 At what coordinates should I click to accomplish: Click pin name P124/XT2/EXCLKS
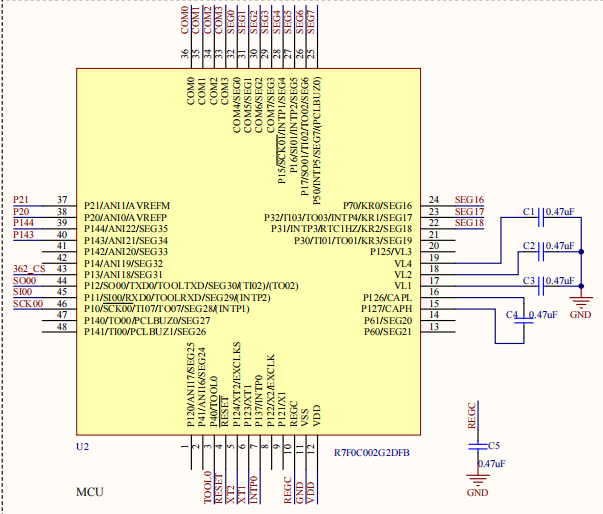[237, 384]
